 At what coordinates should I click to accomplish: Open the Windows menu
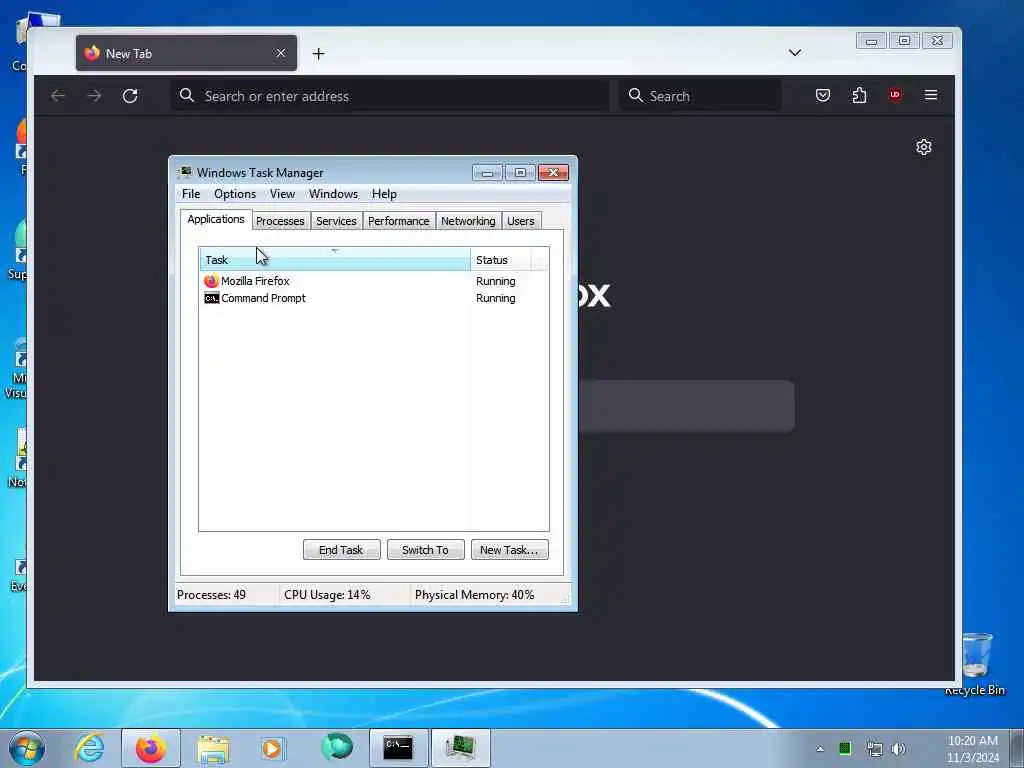333,194
